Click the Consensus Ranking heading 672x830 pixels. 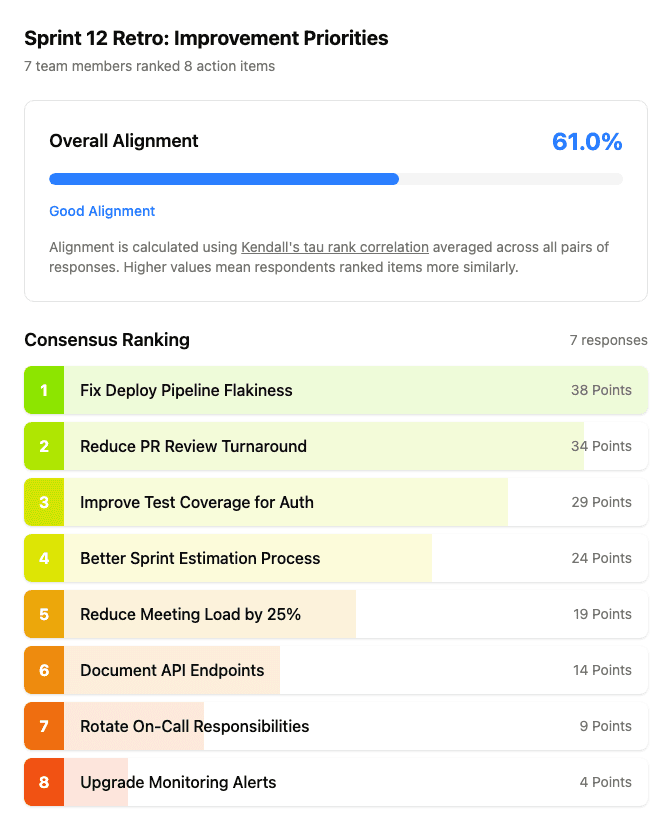[x=107, y=340]
